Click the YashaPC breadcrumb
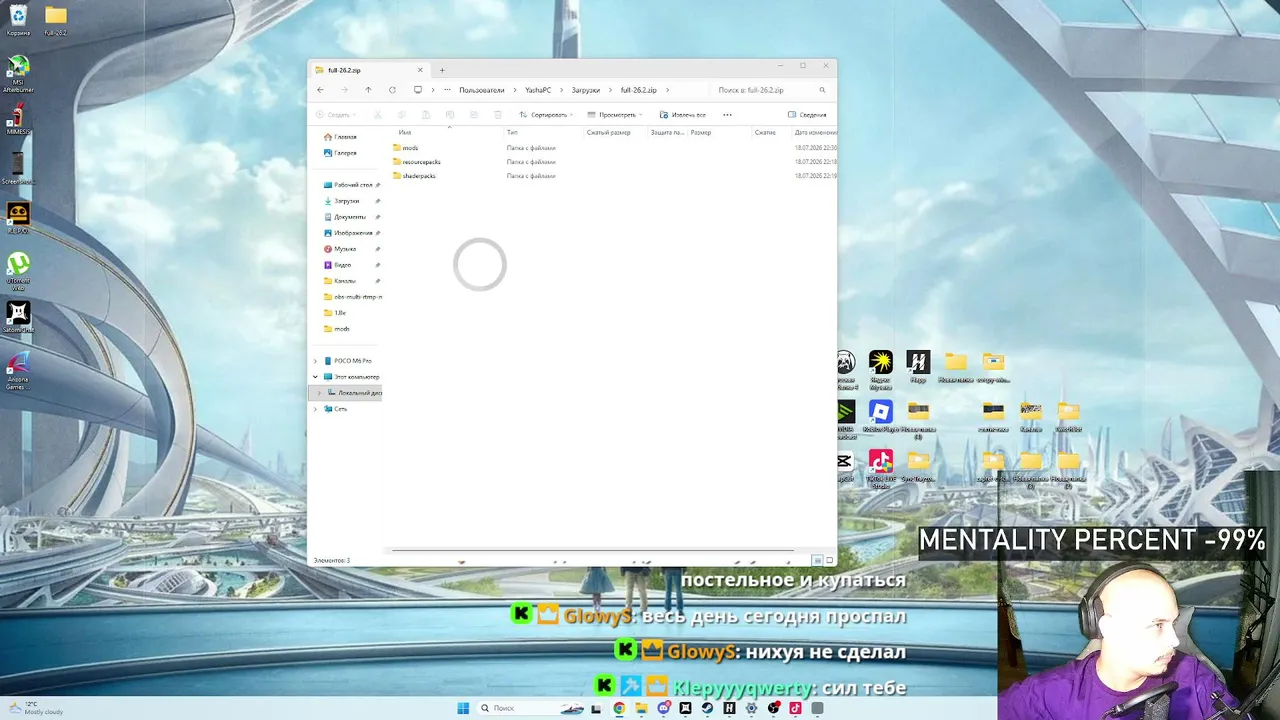 click(538, 90)
